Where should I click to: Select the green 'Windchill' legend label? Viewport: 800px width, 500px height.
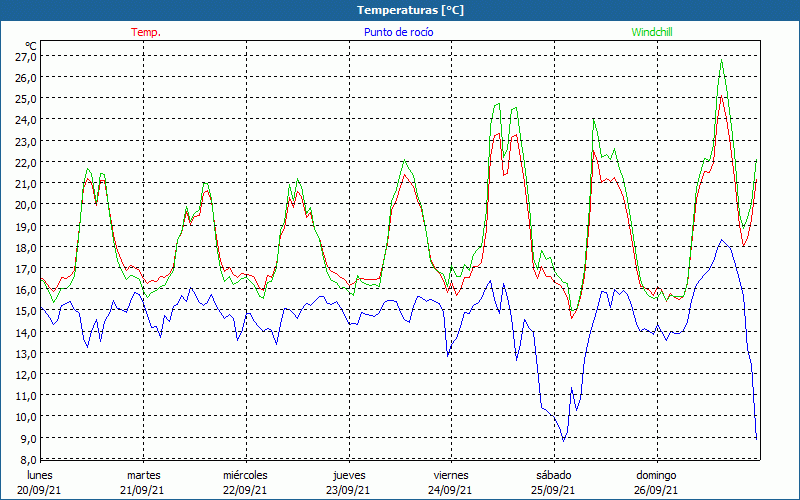652,32
